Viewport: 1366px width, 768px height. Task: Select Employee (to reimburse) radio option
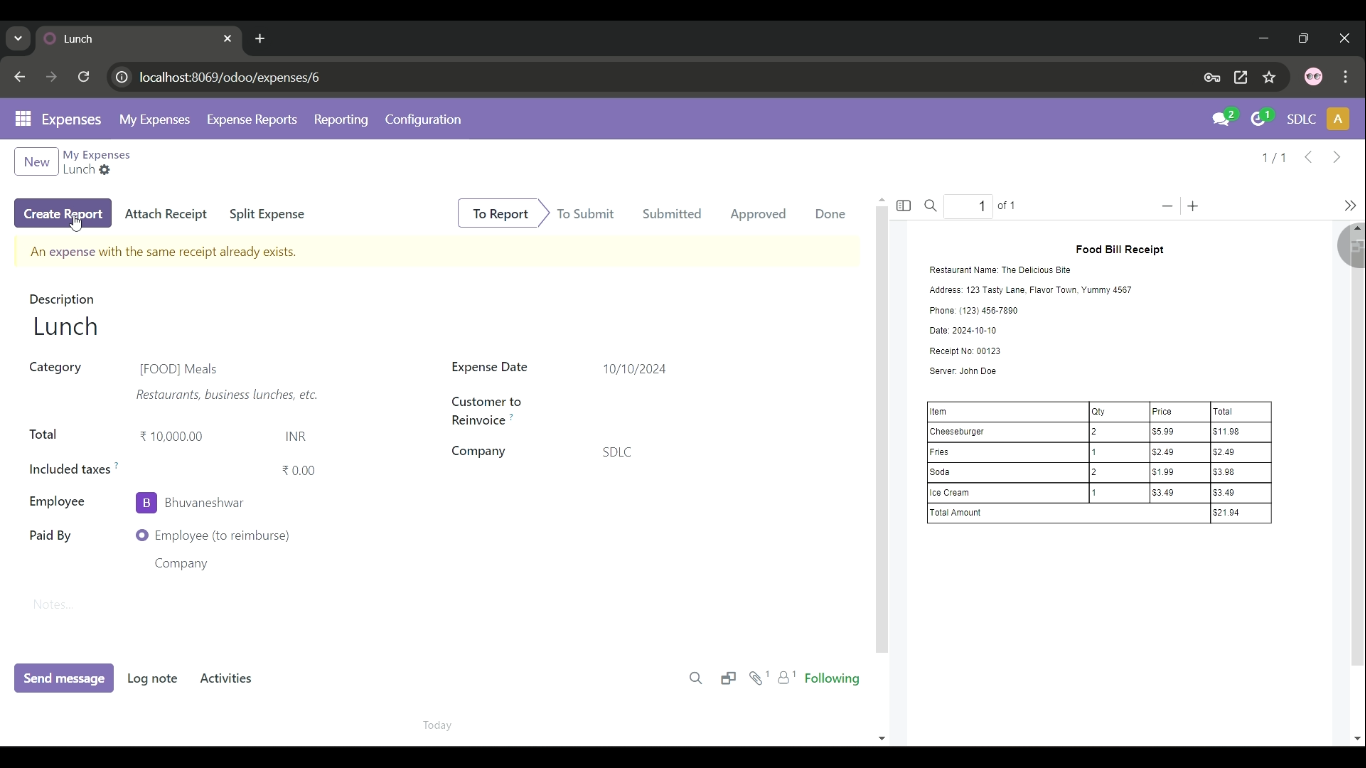142,536
